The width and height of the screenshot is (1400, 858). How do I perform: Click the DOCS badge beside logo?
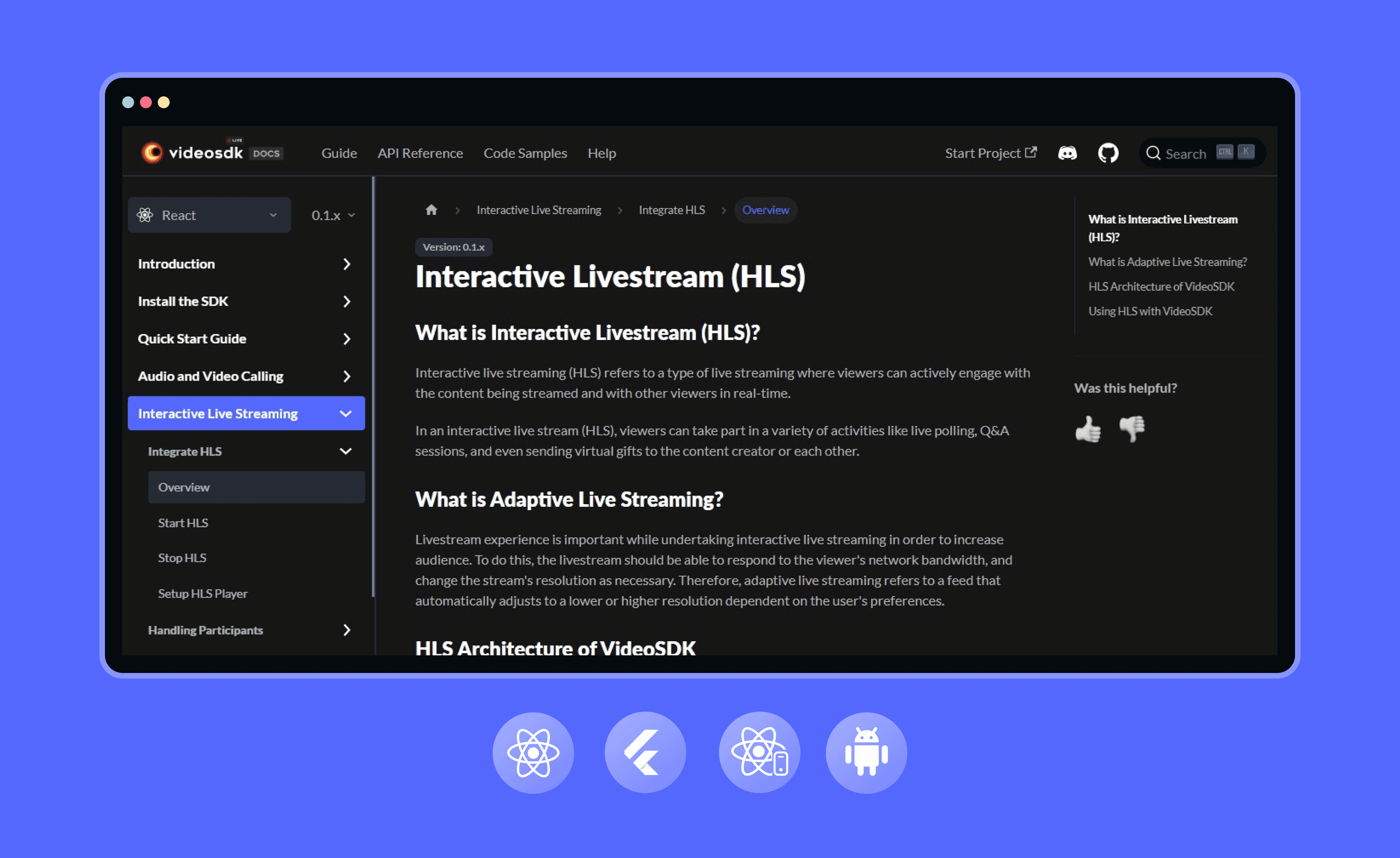point(266,154)
